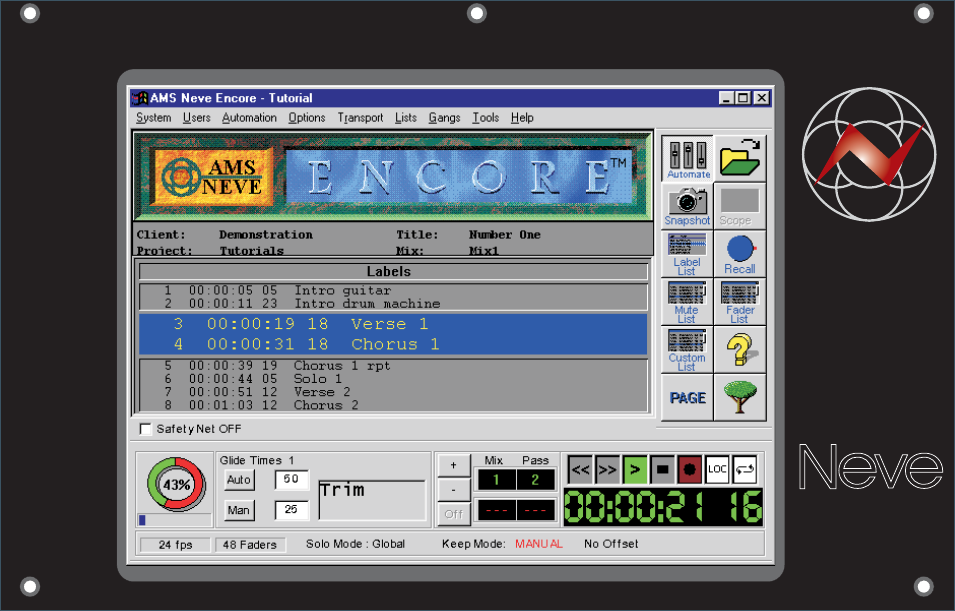Viewport: 955px width, 611px height.
Task: Open the Automate faders panel
Action: (x=687, y=159)
